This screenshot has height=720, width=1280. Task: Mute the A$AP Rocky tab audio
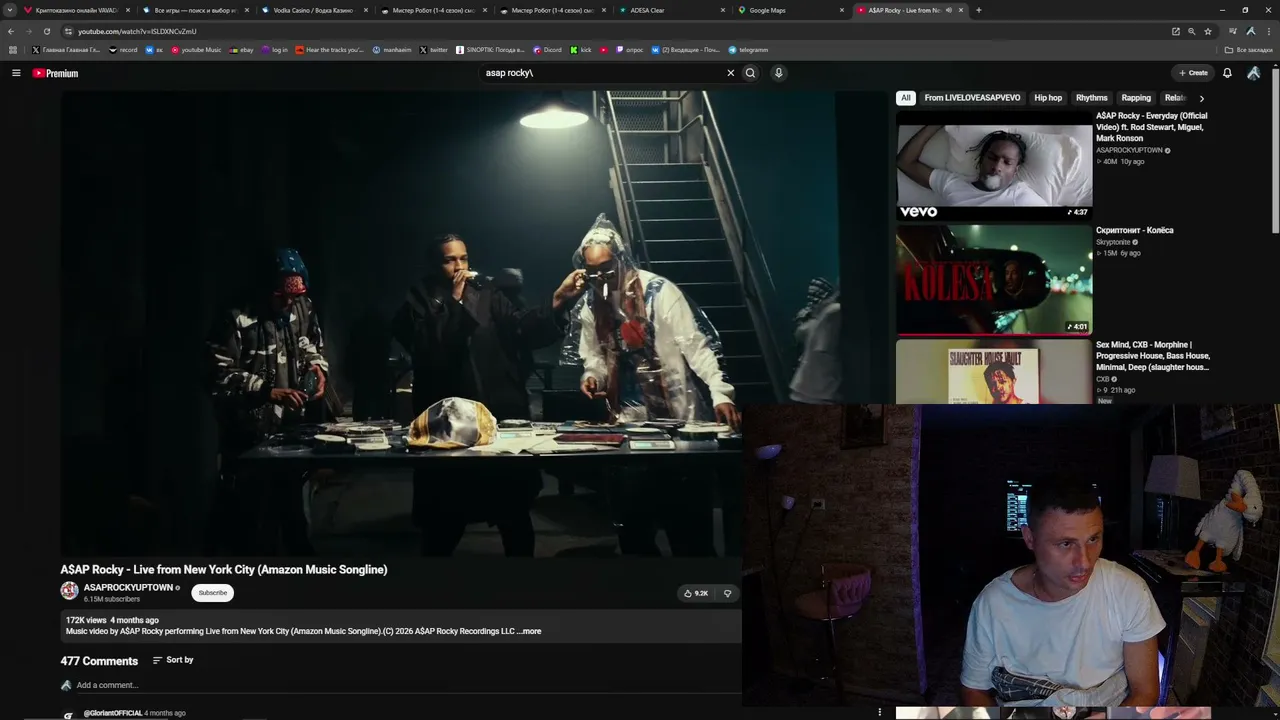point(948,10)
